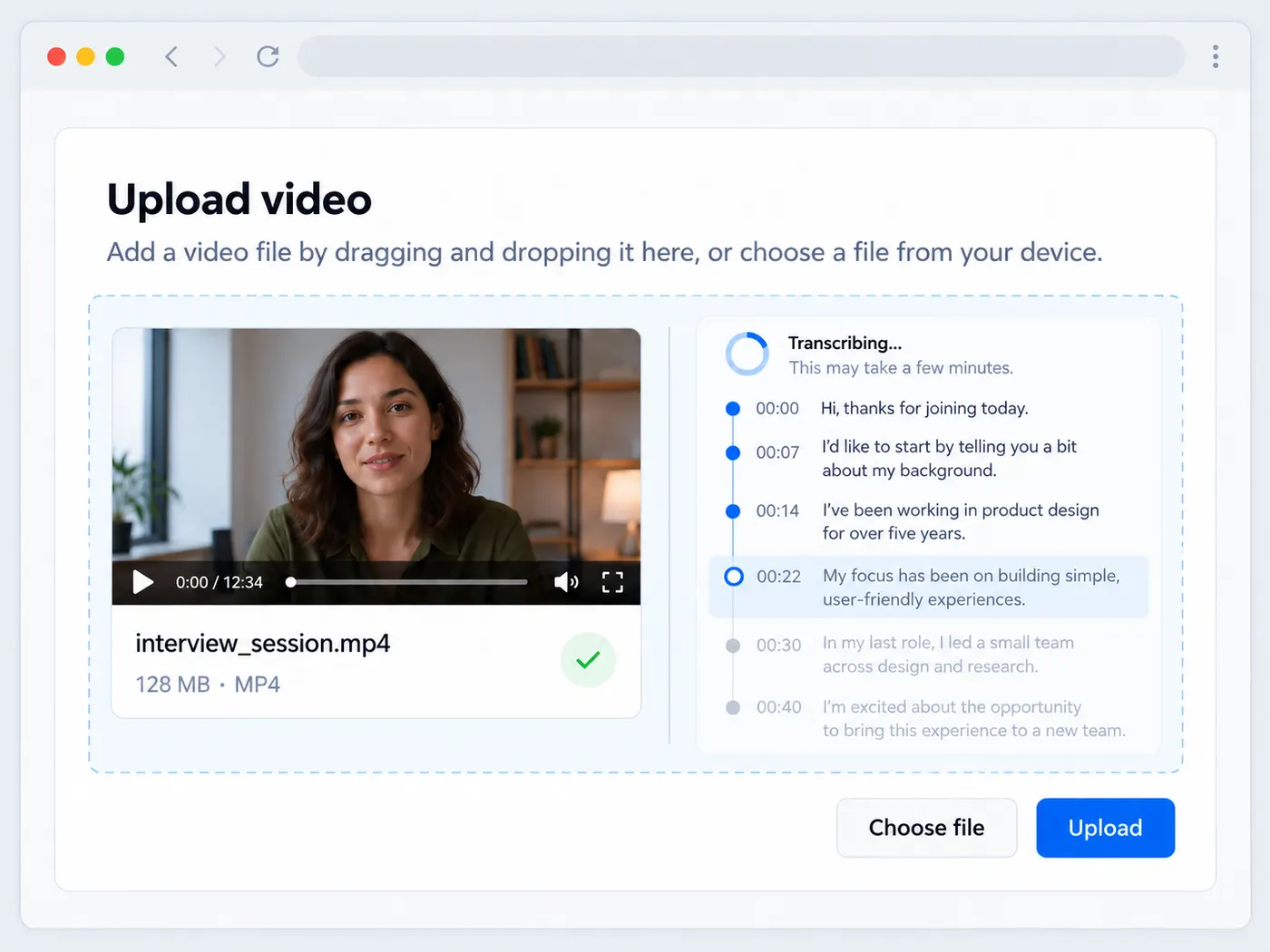Screen dimensions: 1270x952
Task: Click the Transcribing progress spinner
Action: pos(747,354)
